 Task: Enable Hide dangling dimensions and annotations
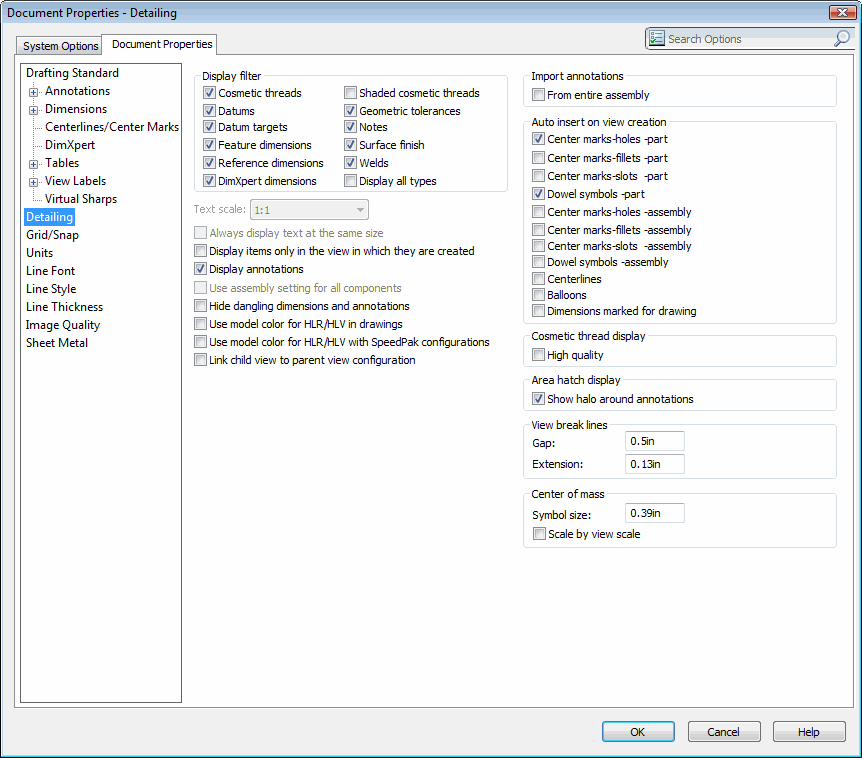200,306
